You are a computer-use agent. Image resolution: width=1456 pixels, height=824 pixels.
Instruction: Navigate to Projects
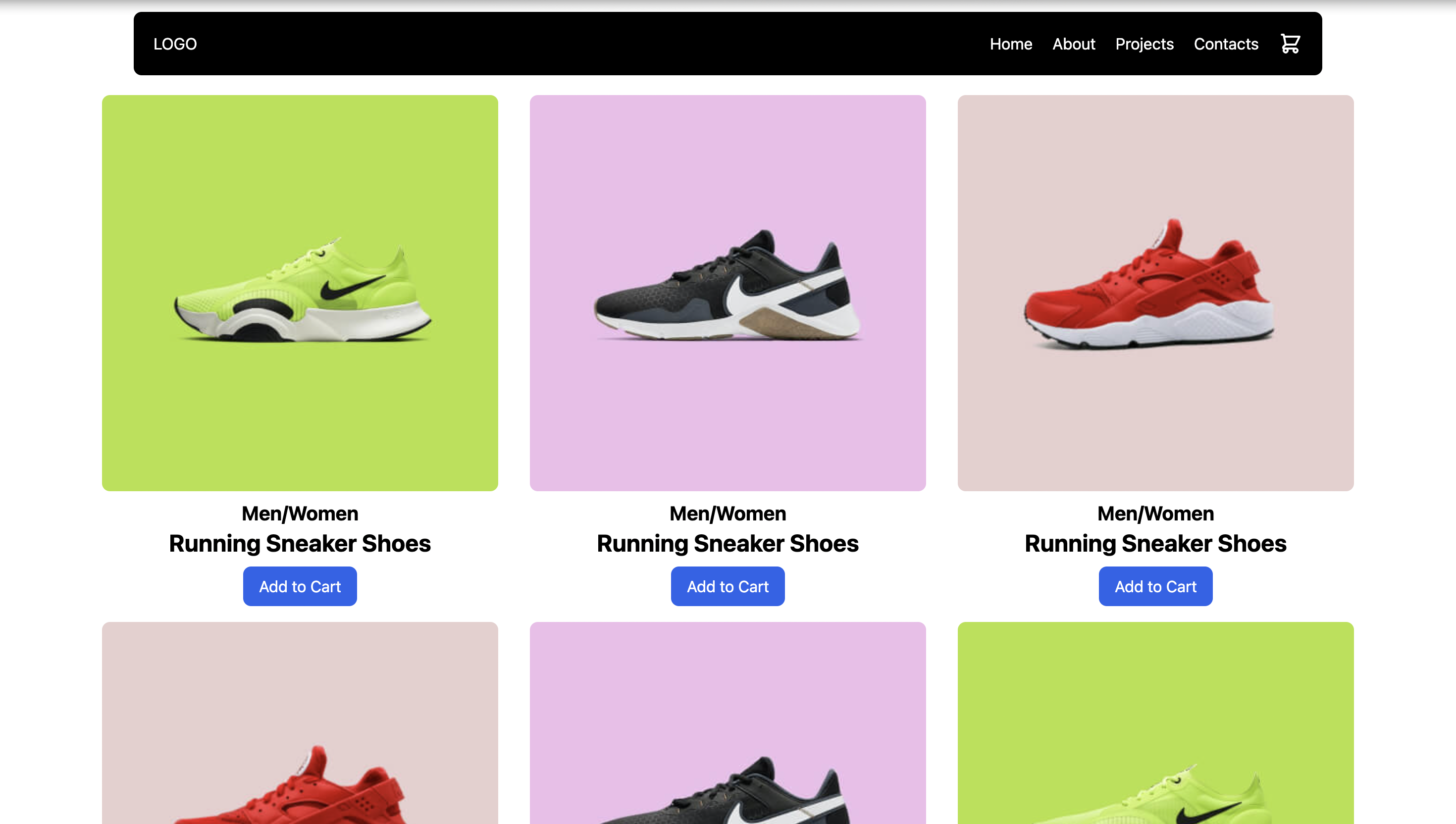pos(1144,44)
